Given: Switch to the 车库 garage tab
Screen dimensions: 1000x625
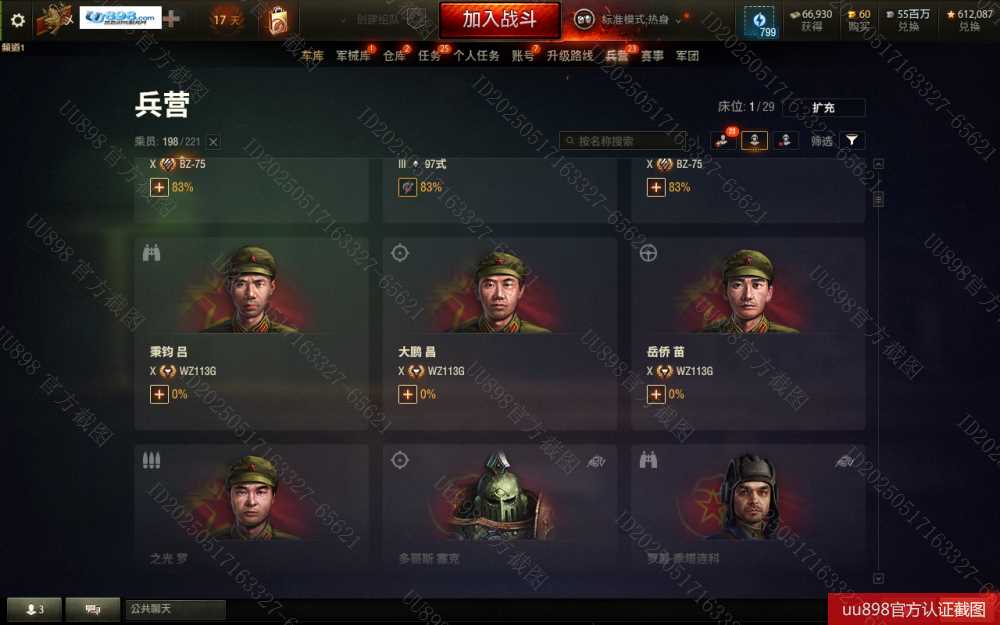Looking at the screenshot, I should pos(312,56).
